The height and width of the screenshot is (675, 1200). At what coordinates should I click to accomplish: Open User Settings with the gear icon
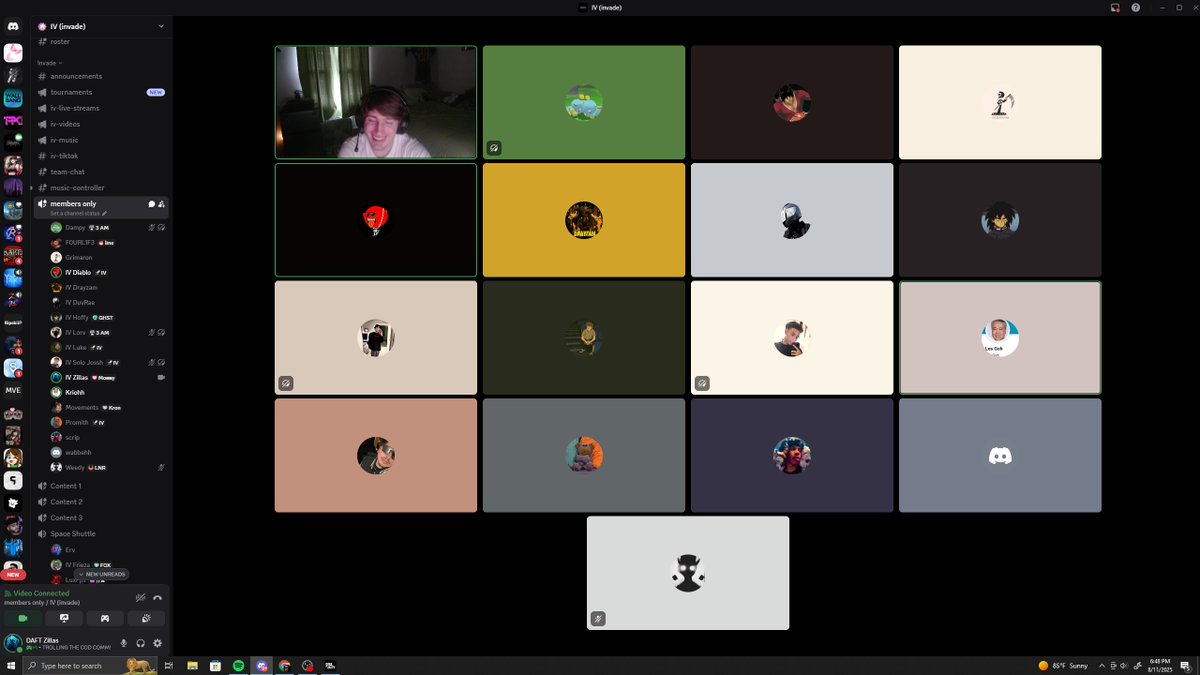(157, 643)
